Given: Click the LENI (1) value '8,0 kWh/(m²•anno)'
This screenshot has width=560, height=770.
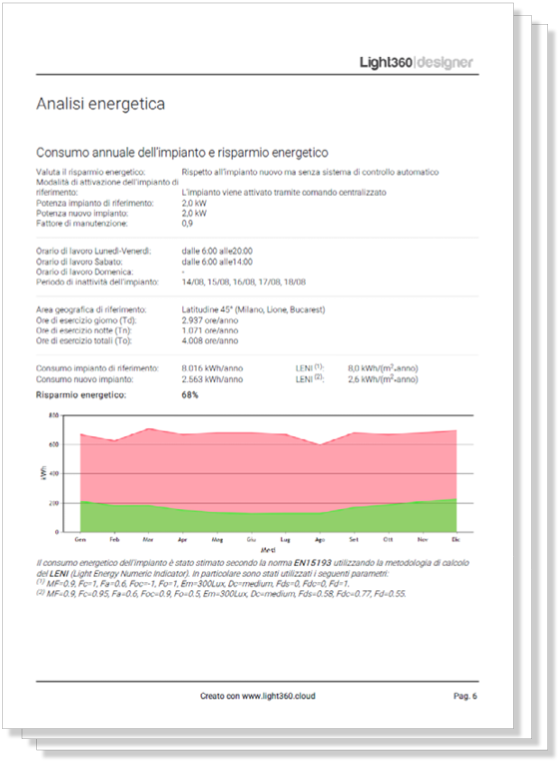Looking at the screenshot, I should (x=383, y=368).
